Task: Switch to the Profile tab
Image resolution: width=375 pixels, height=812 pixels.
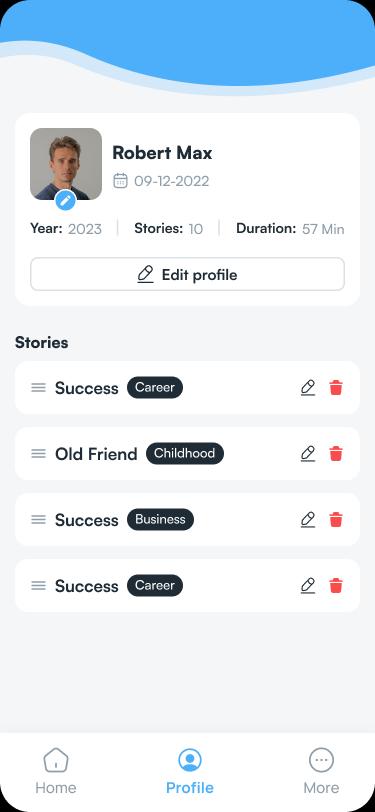Action: [x=190, y=771]
